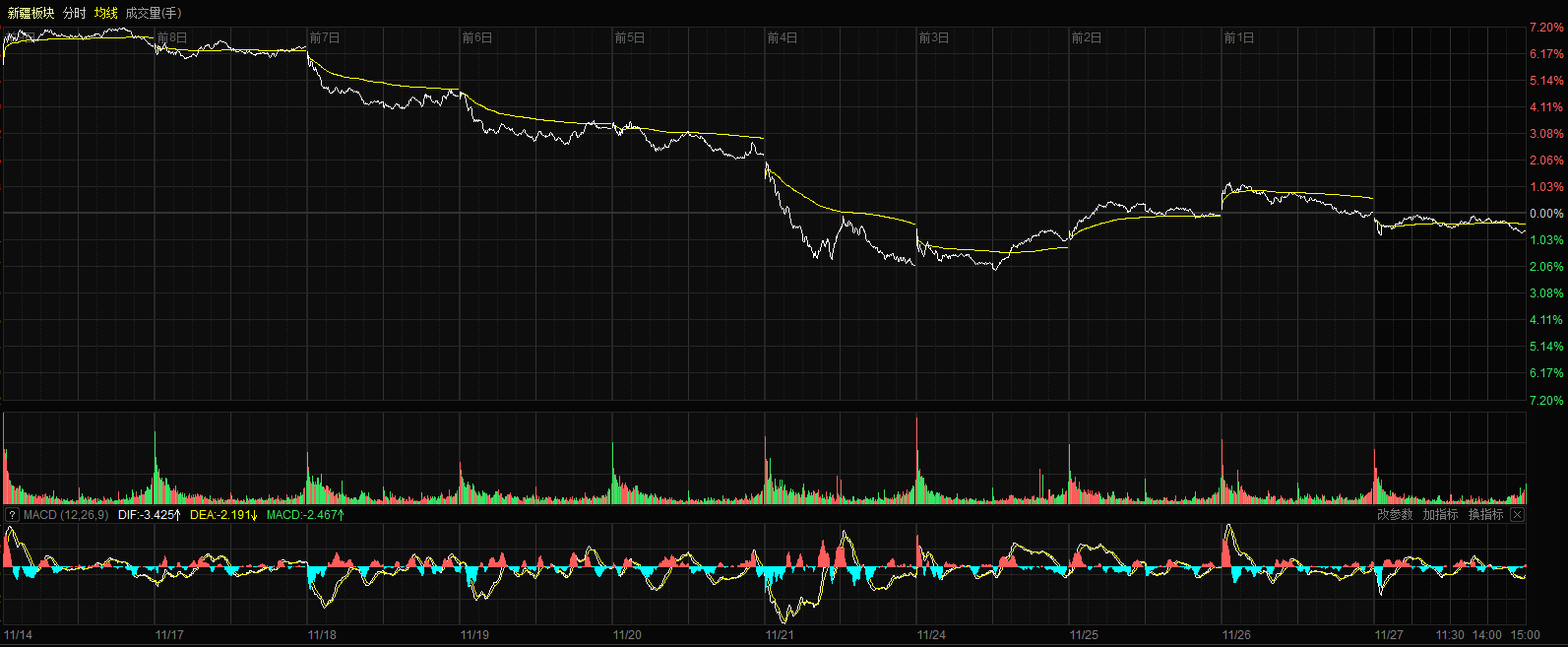Click the 前7日 day label
Viewport: 1568px width, 647px height.
point(325,38)
